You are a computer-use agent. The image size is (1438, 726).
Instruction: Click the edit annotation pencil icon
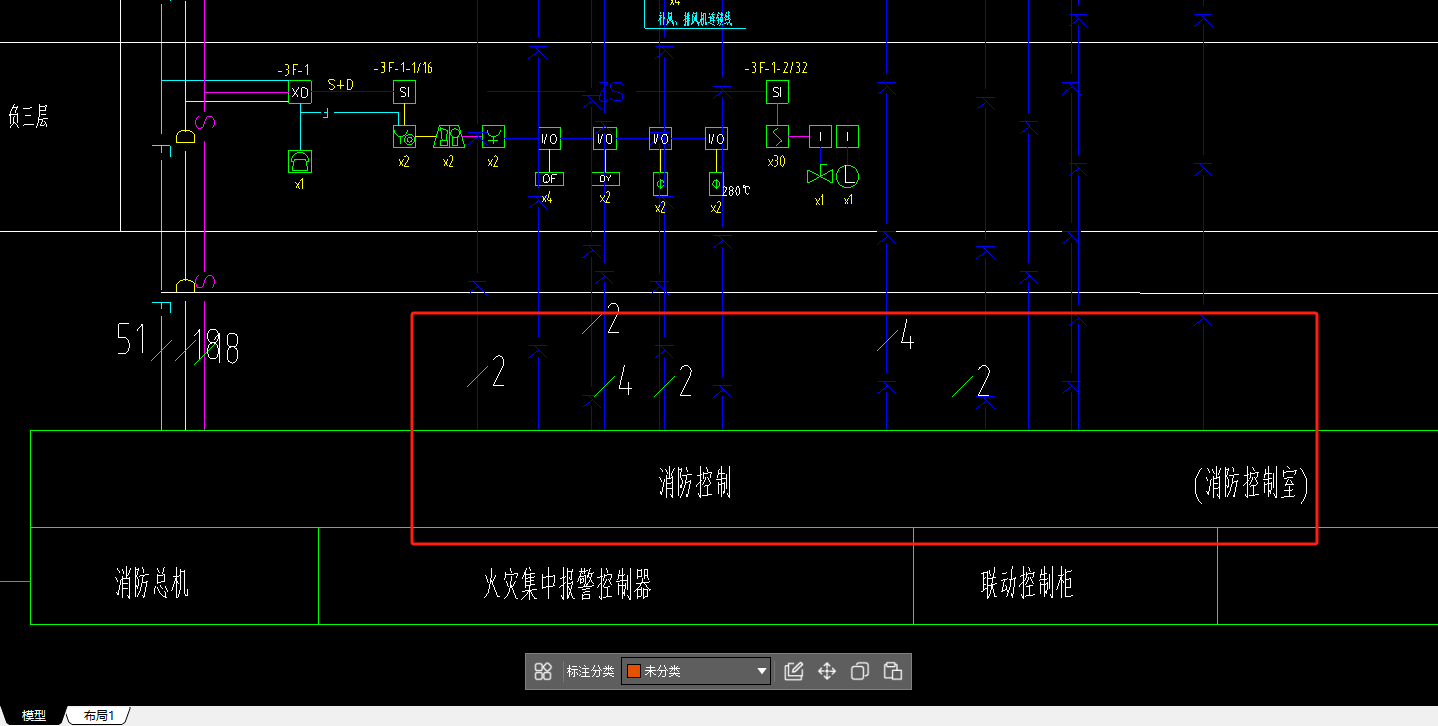pos(794,671)
